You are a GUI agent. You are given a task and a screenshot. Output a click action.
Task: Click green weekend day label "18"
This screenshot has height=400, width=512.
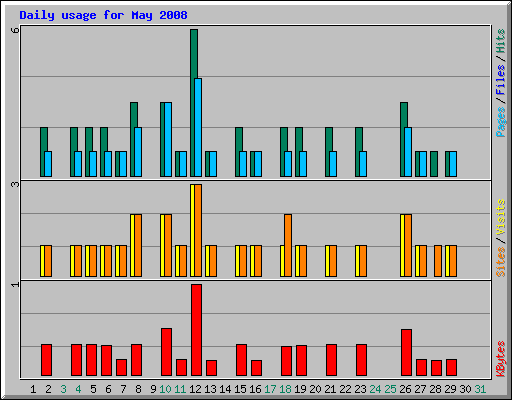285,389
